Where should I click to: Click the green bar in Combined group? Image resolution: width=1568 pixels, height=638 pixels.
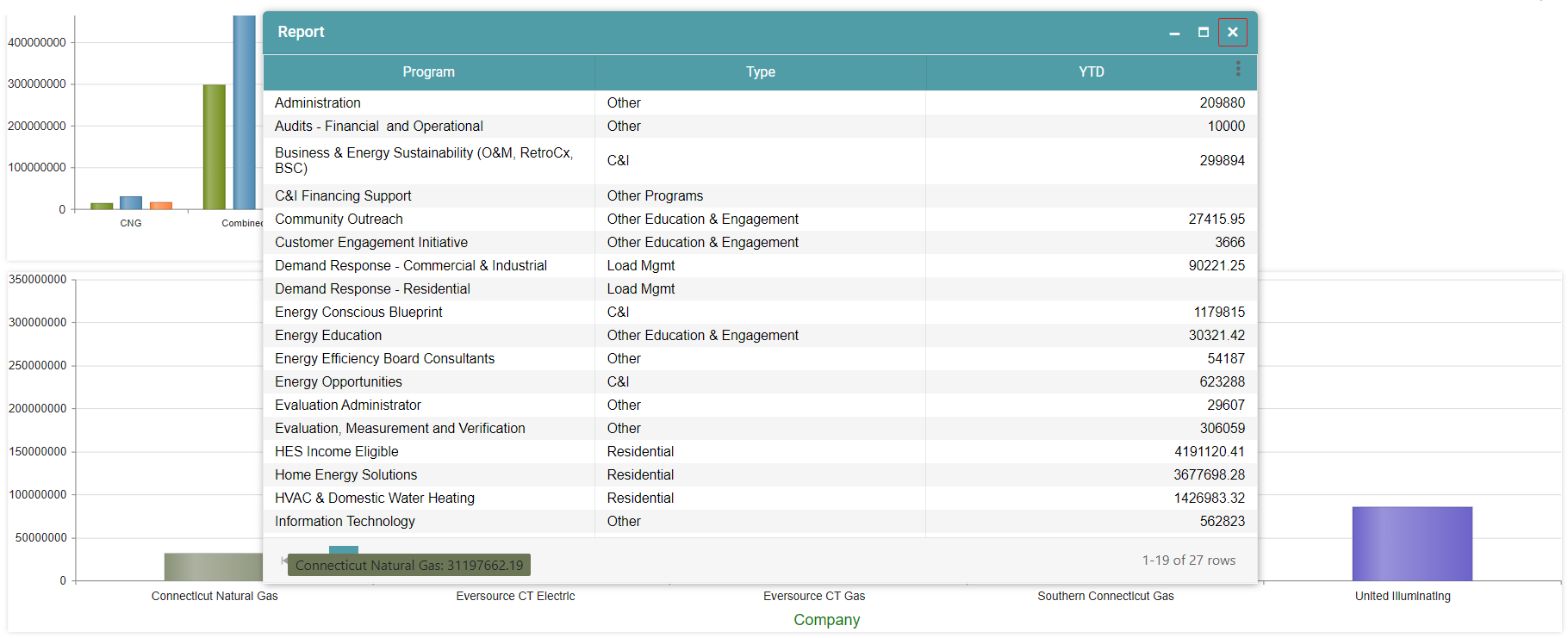pyautogui.click(x=215, y=146)
